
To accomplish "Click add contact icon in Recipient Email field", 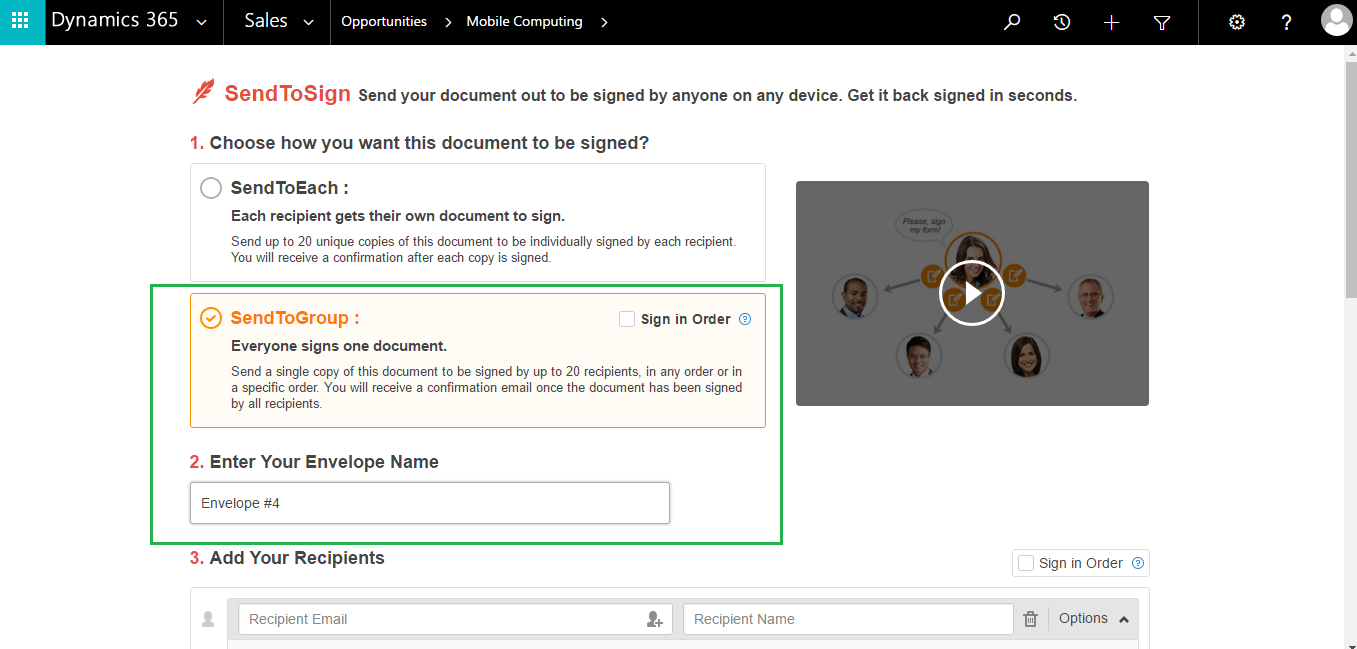I will 655,620.
